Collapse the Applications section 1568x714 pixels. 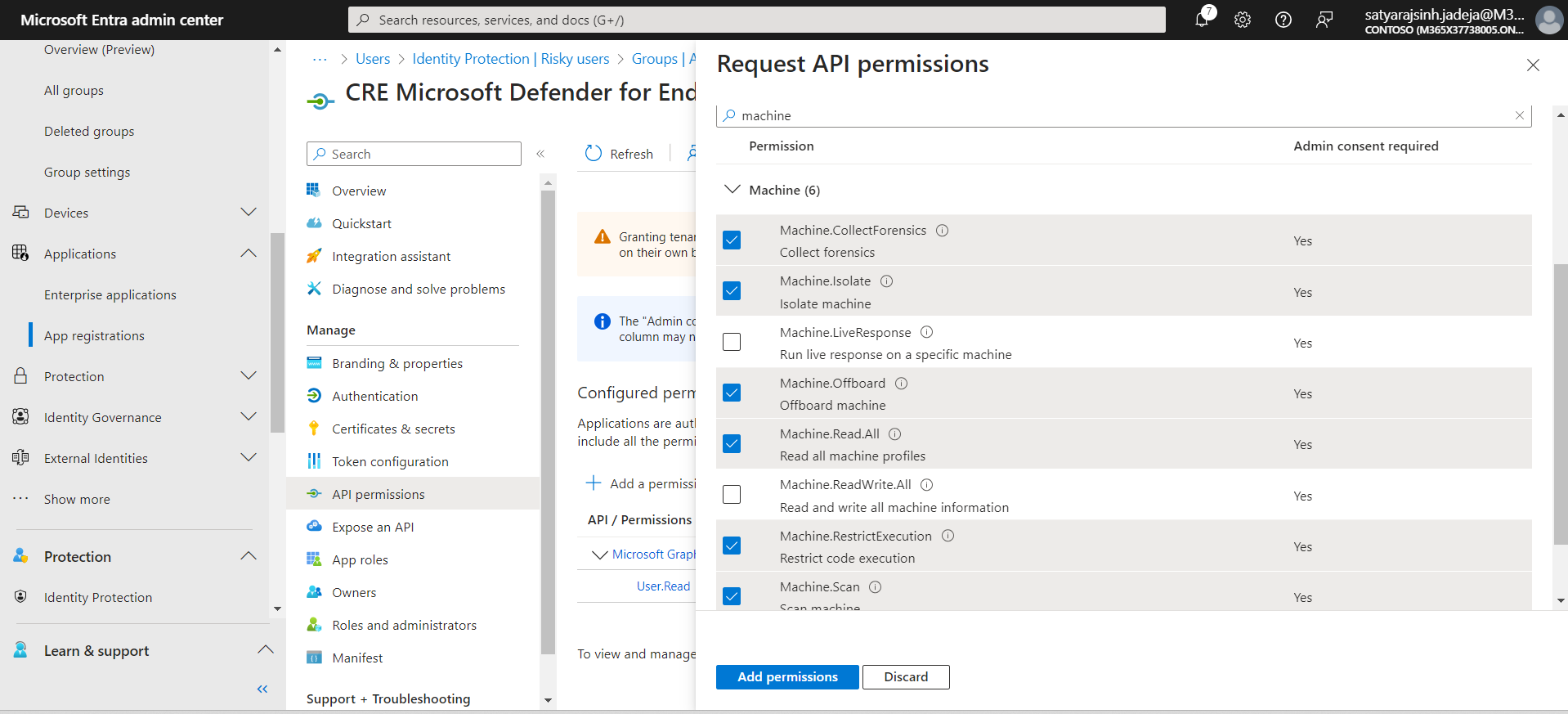tap(249, 254)
